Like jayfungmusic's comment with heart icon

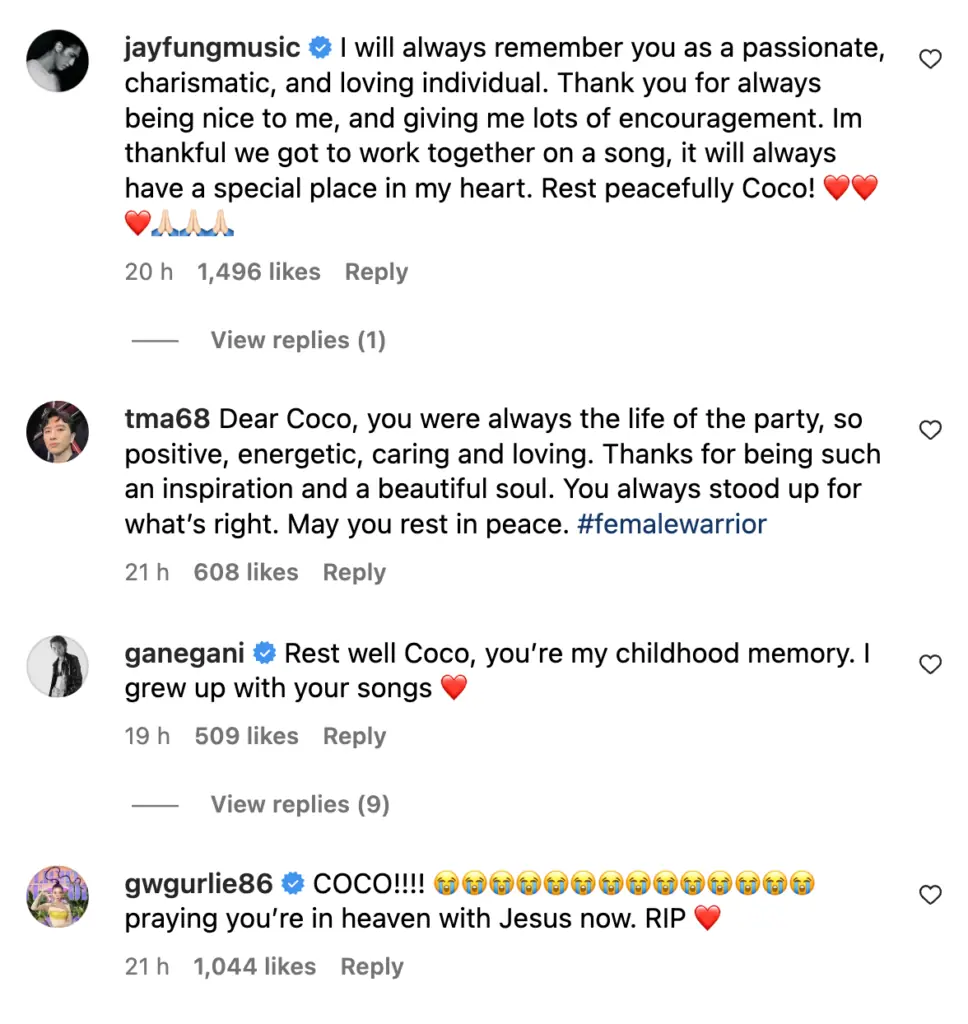[930, 60]
